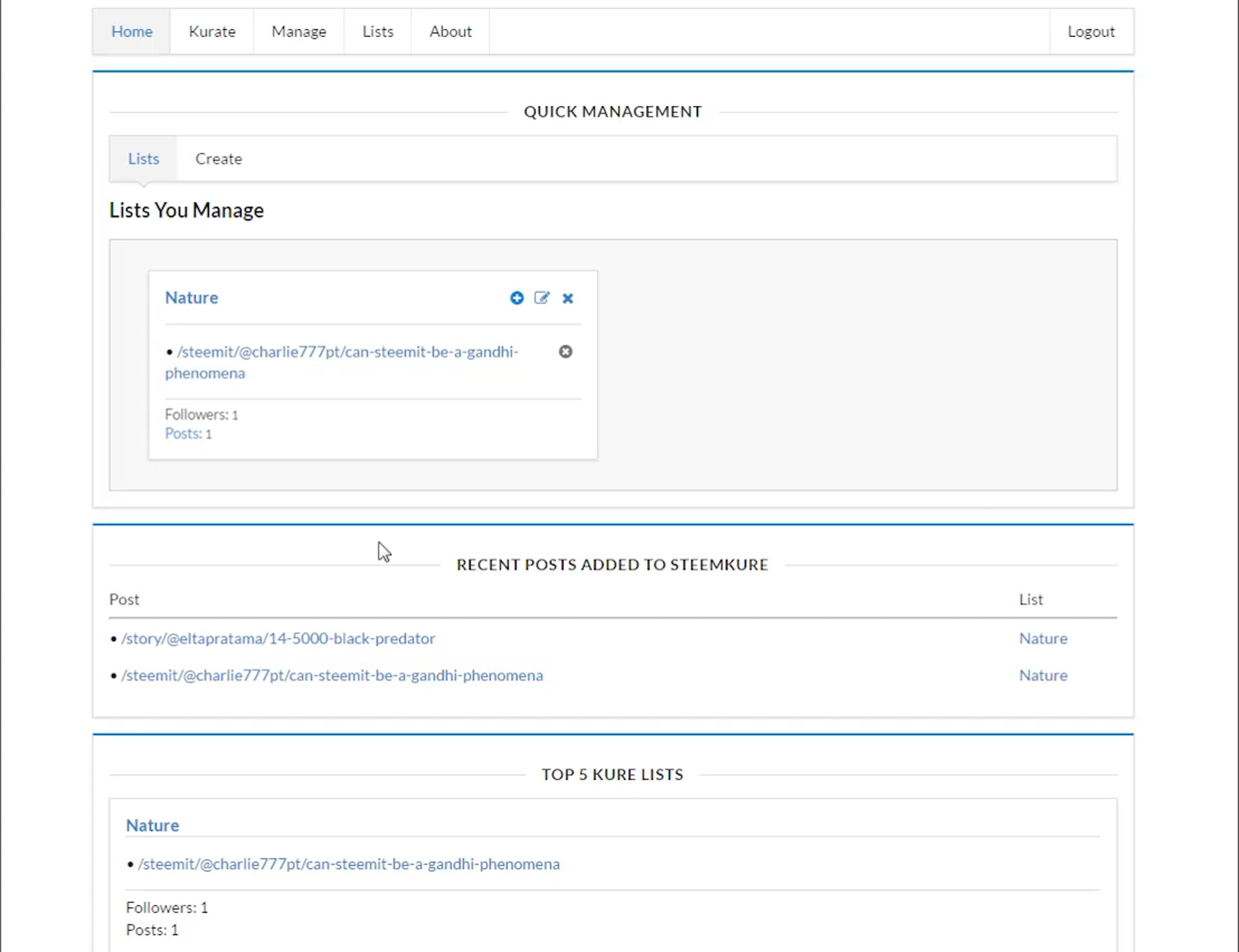Open the Lists menu item in top navigation
This screenshot has height=952, width=1239.
377,32
